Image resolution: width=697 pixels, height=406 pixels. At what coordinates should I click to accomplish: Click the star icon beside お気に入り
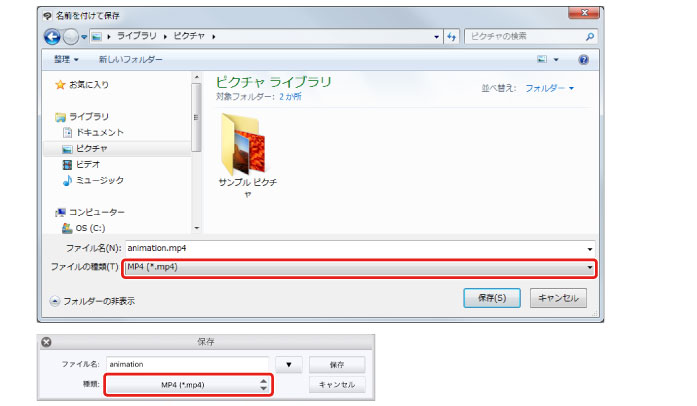pyautogui.click(x=60, y=84)
